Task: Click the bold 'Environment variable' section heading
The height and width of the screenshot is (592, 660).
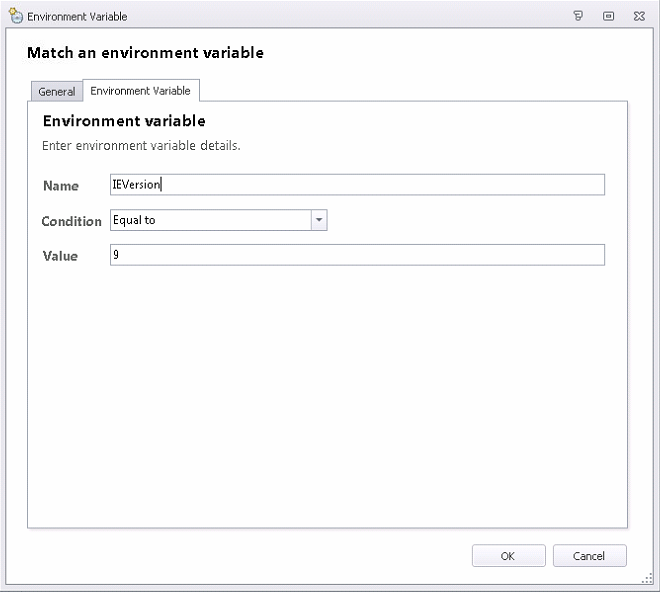Action: click(x=124, y=121)
